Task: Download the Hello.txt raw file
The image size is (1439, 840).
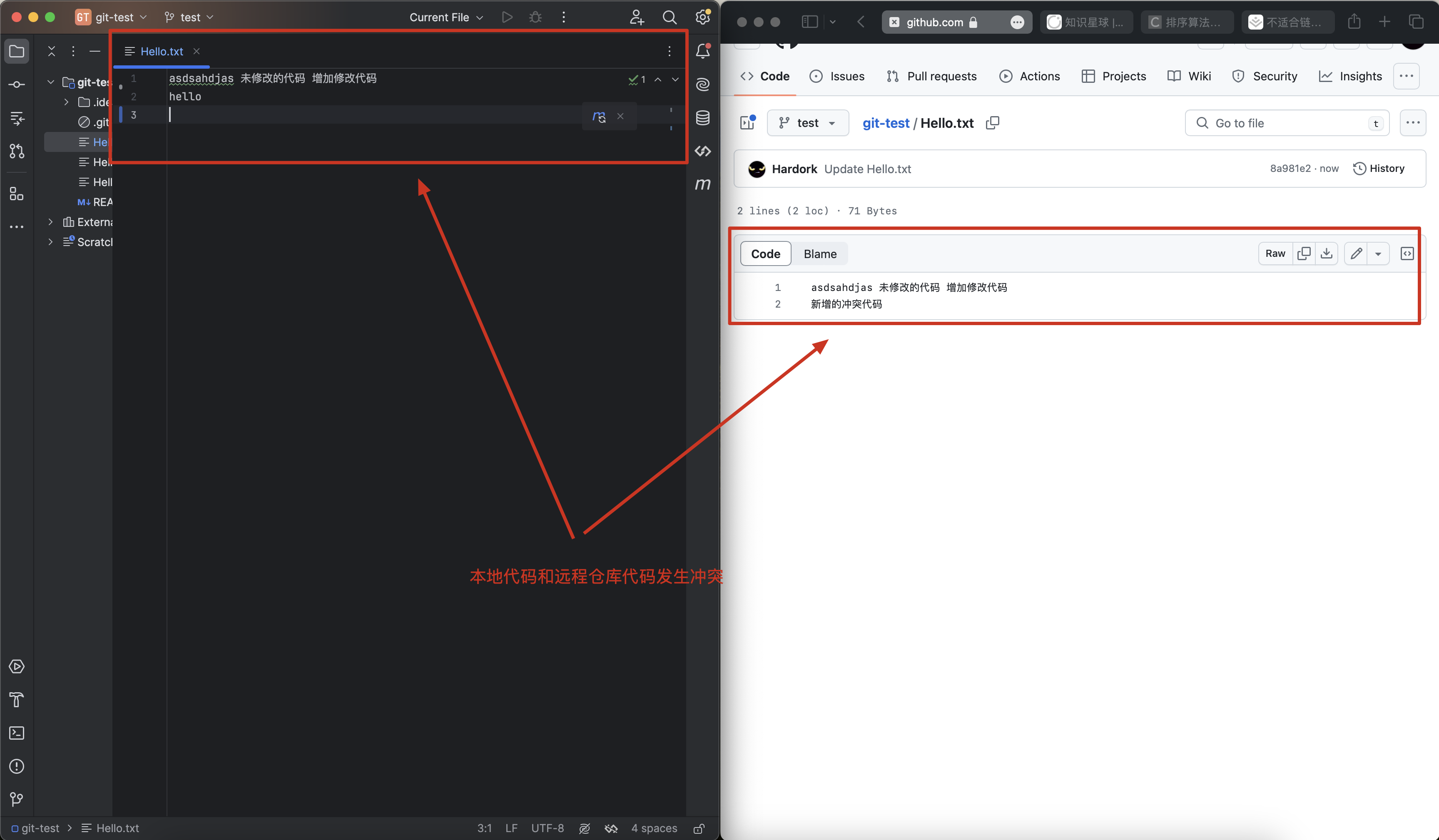Action: [1327, 253]
